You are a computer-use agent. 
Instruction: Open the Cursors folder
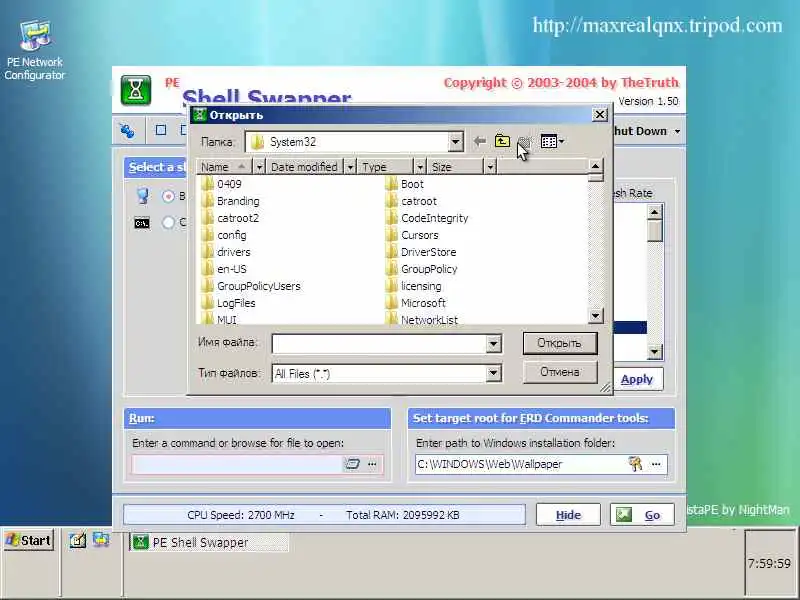point(412,235)
